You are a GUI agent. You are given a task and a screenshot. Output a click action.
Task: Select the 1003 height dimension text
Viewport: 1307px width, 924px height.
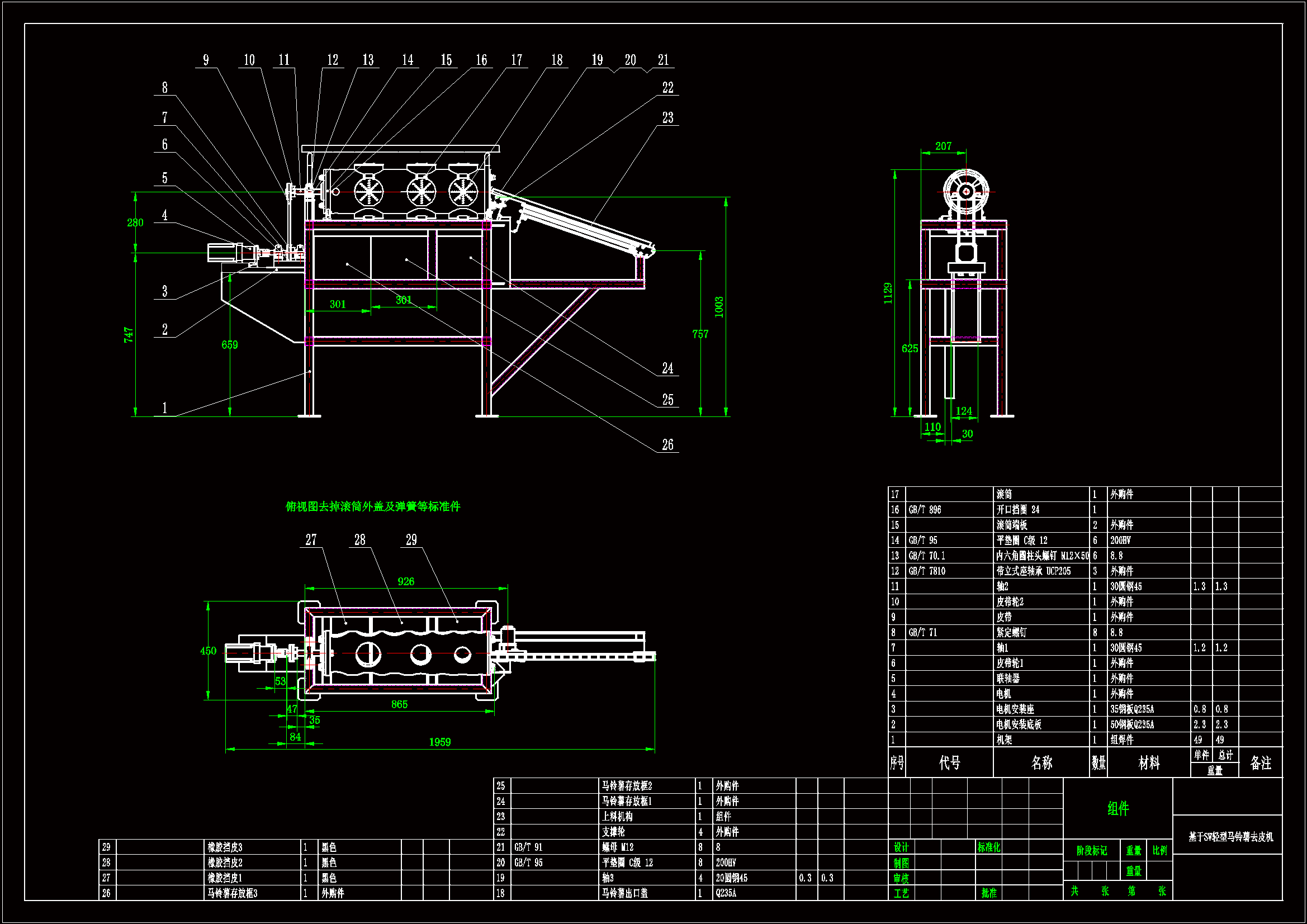point(719,307)
